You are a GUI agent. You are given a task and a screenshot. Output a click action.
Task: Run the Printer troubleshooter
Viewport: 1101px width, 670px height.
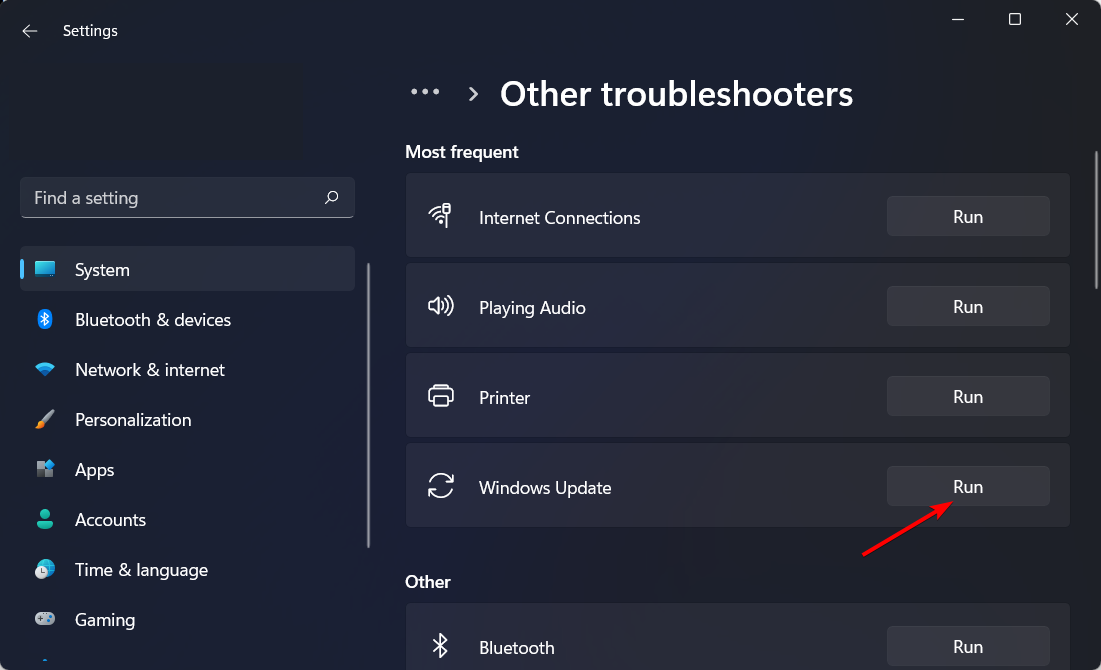point(967,397)
